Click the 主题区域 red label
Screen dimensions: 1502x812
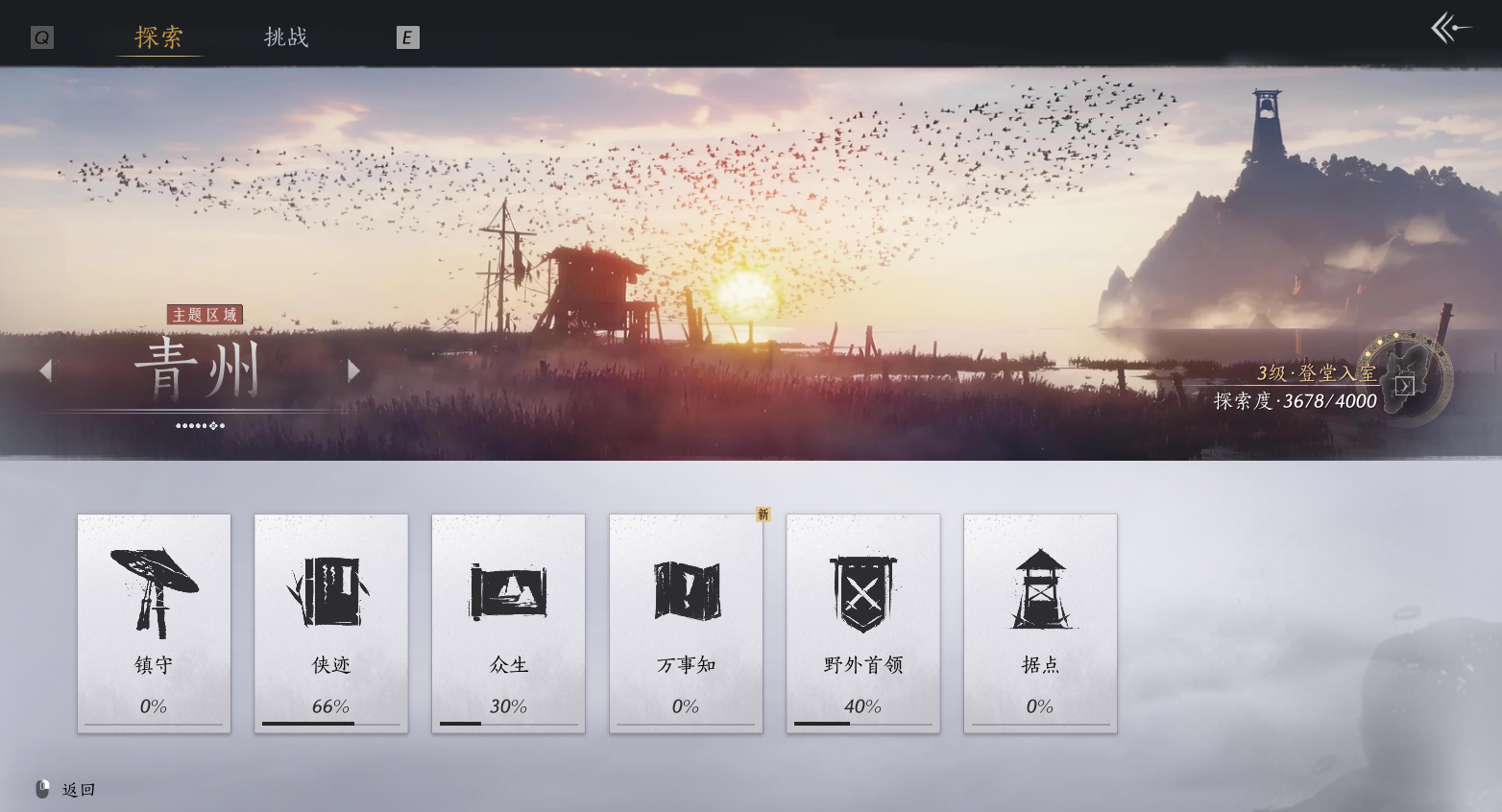point(205,315)
